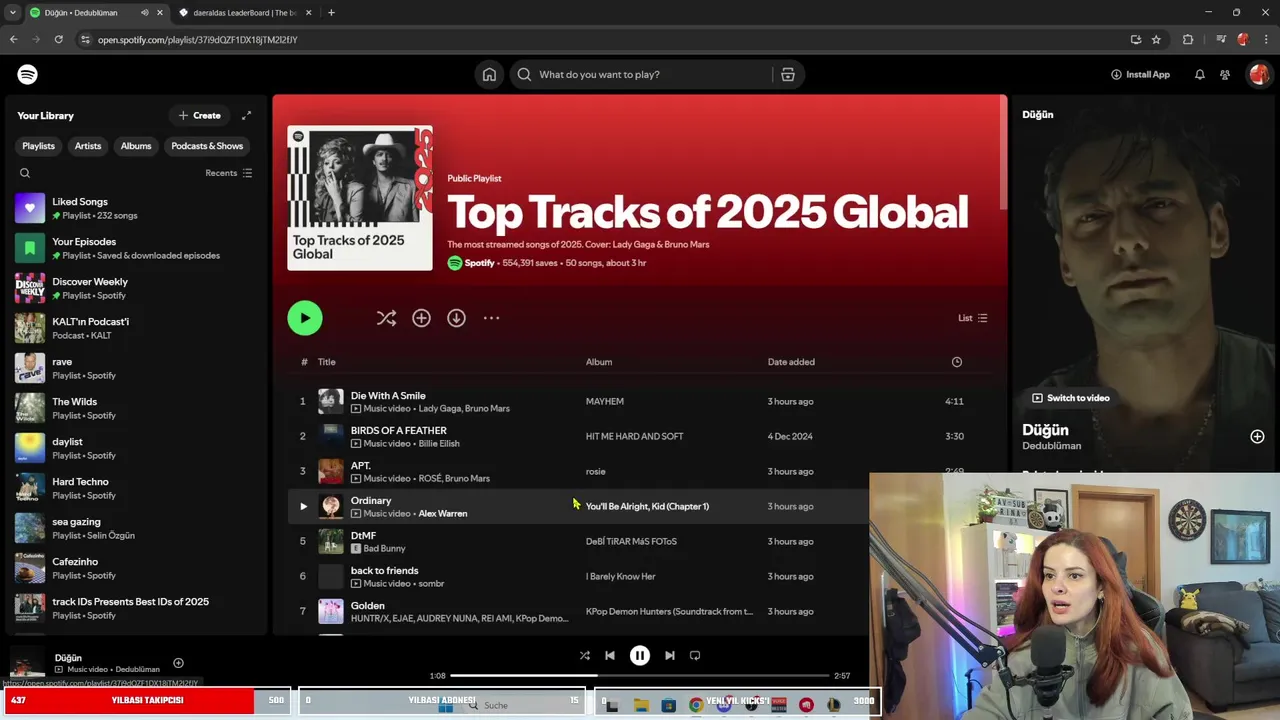The image size is (1280, 720).
Task: Open Your Episodes in the library
Action: coord(135,248)
